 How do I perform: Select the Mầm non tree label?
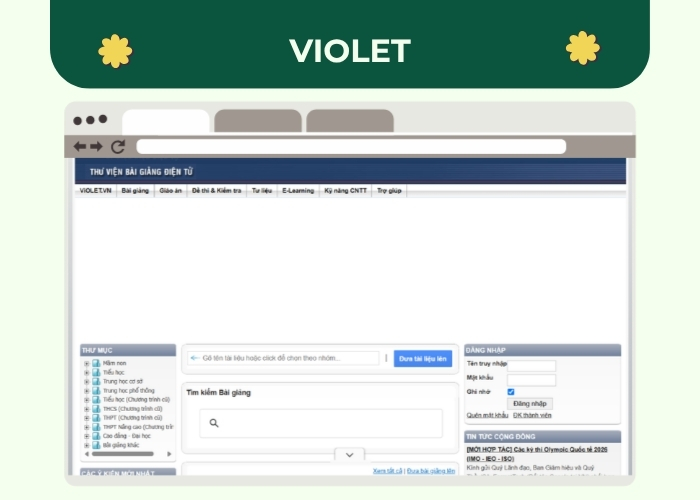114,363
